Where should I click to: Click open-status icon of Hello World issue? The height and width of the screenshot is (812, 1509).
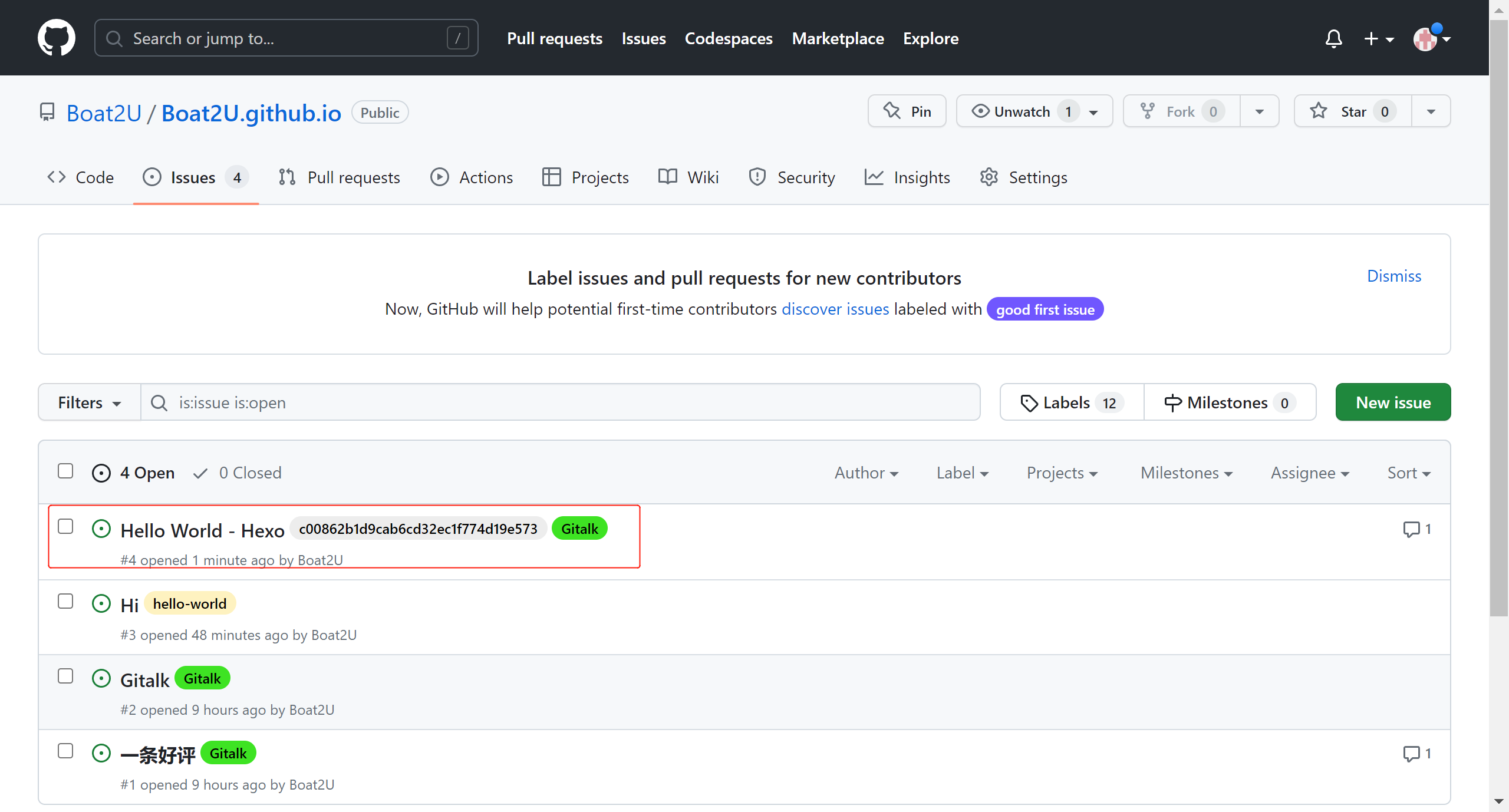coord(101,529)
